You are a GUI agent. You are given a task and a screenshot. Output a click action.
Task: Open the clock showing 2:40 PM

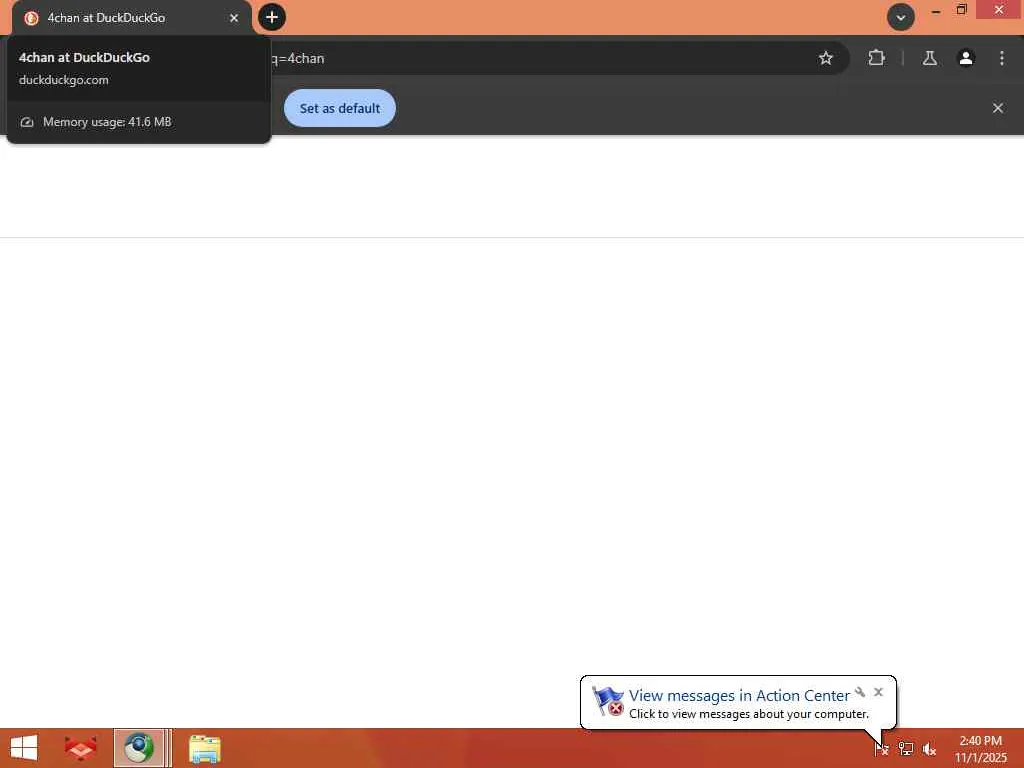pos(980,748)
